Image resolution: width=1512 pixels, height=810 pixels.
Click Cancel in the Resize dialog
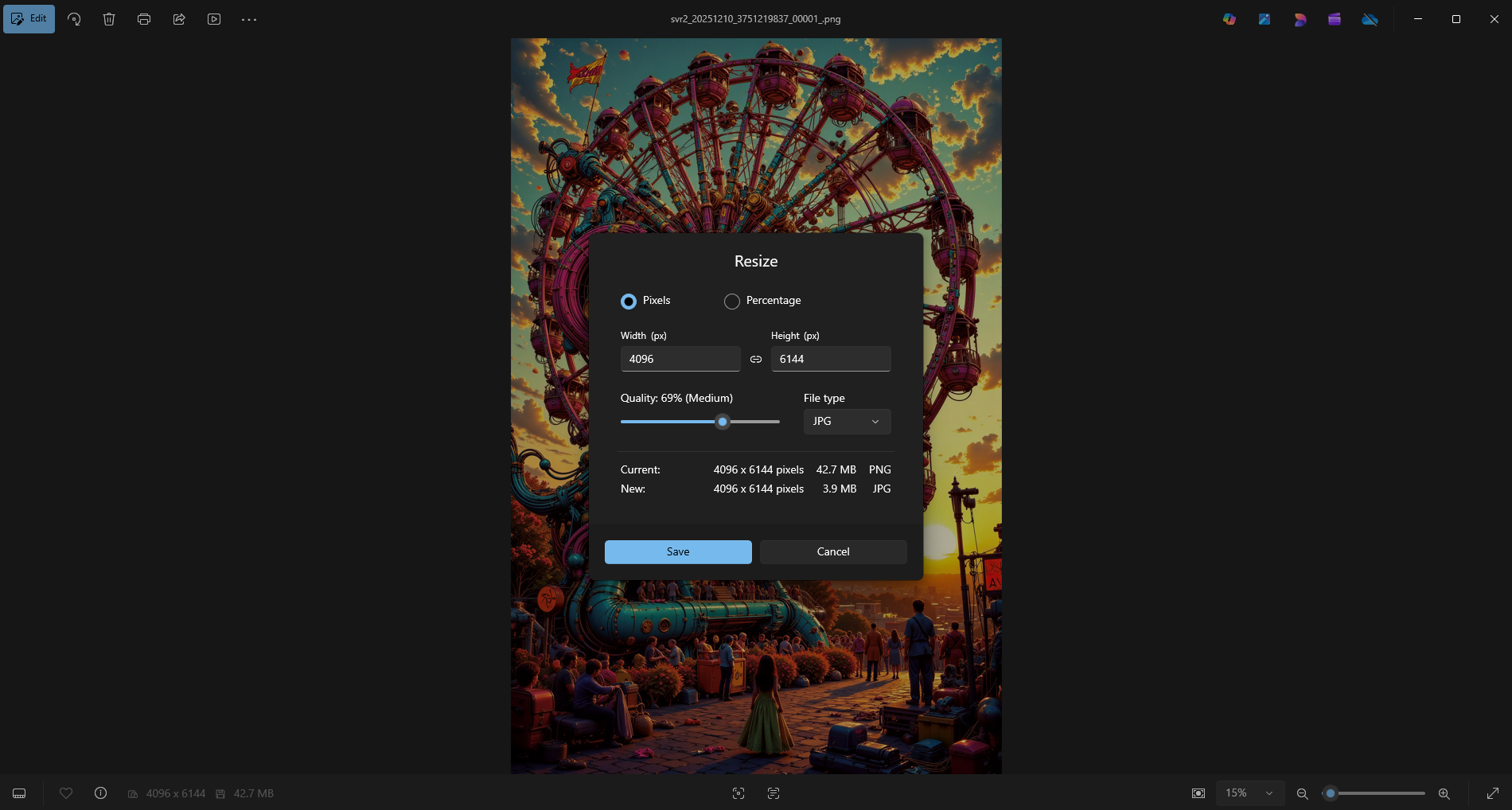coord(833,552)
